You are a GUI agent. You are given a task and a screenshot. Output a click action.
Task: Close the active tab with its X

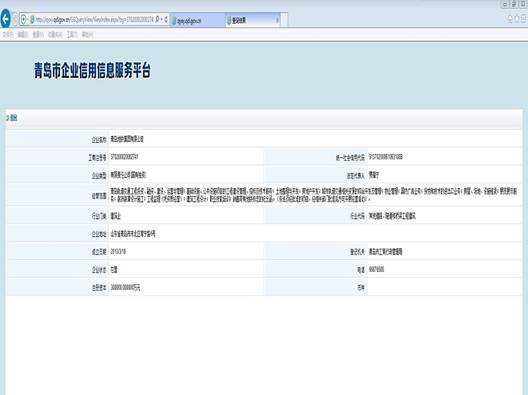point(277,20)
